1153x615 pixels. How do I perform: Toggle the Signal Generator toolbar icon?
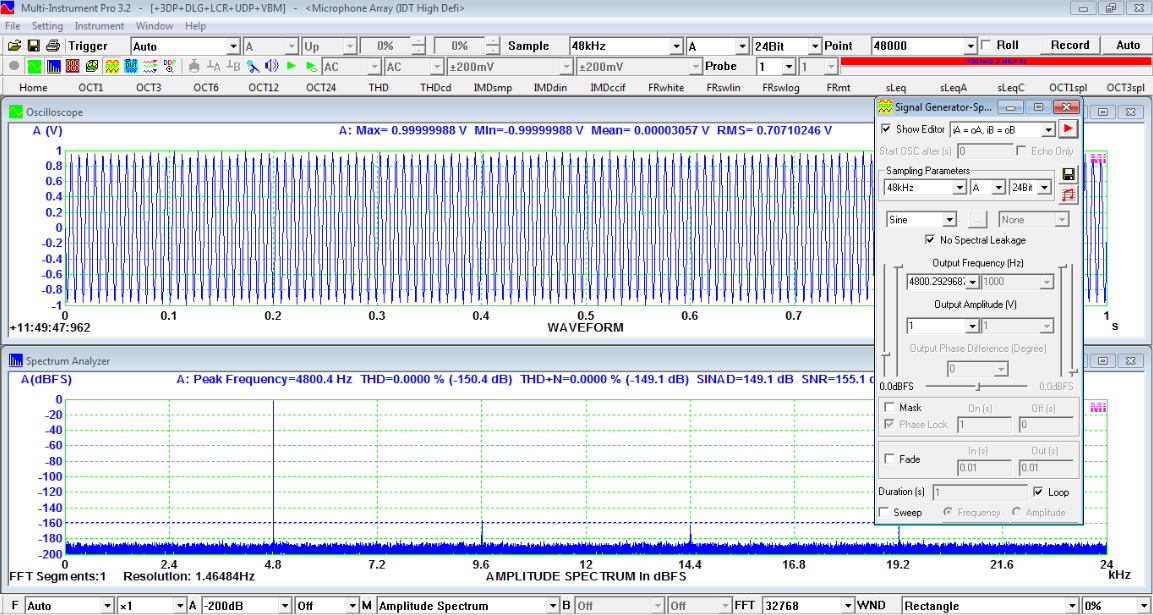(112, 66)
